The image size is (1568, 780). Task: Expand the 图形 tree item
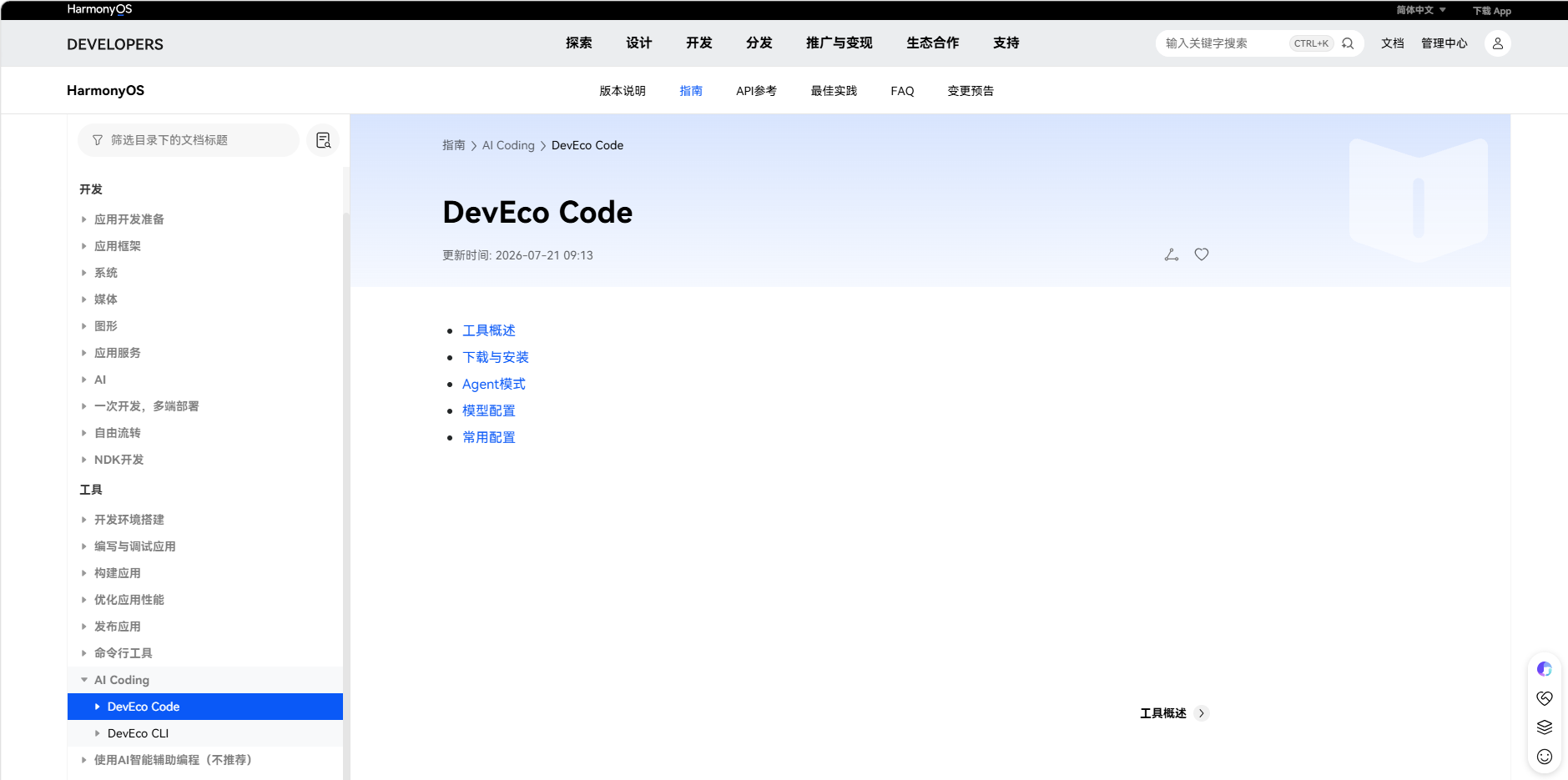[x=83, y=326]
